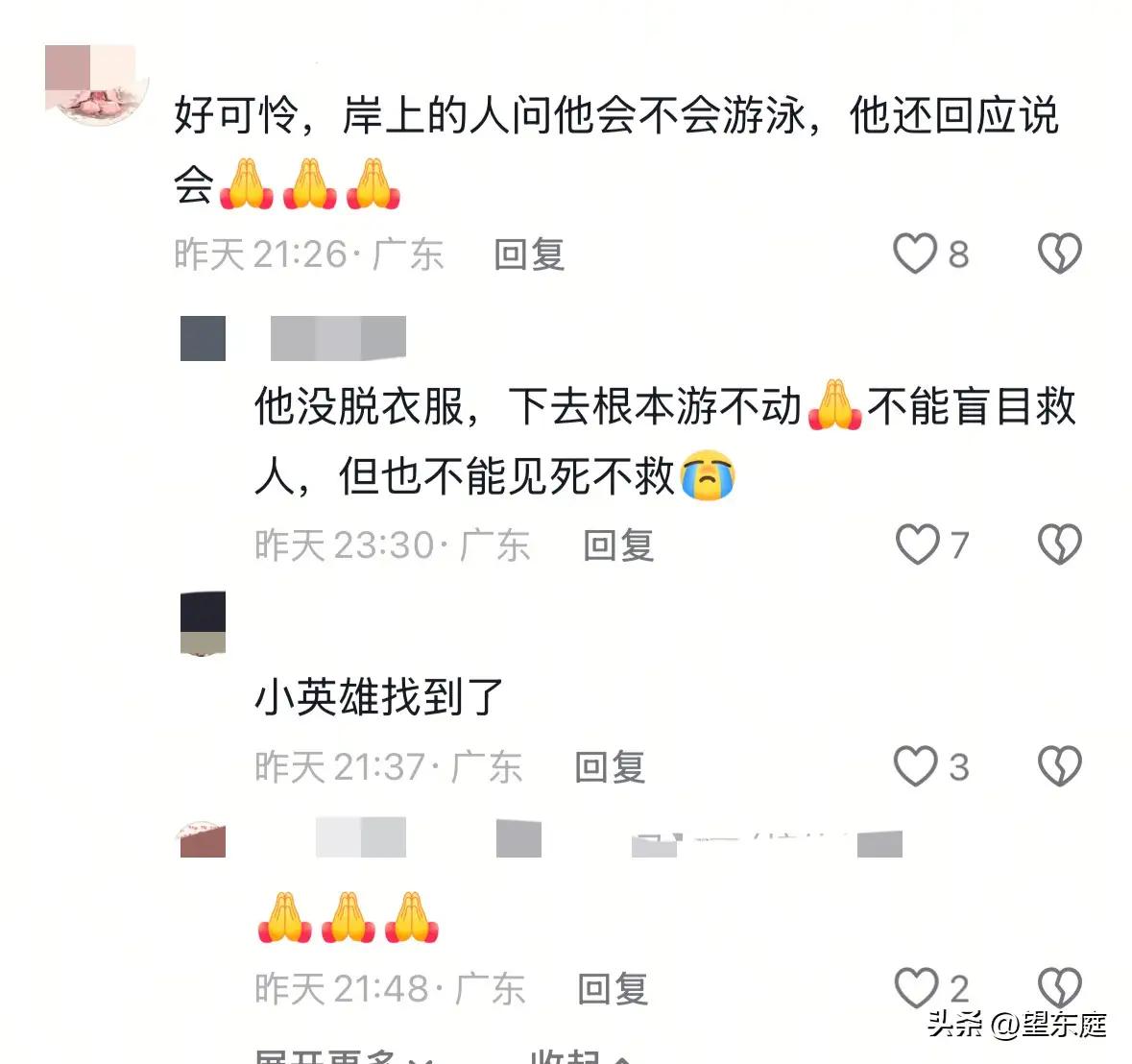1132x1064 pixels.
Task: Open the 头条 @望东庭 watermark link
Action: (x=1017, y=1024)
